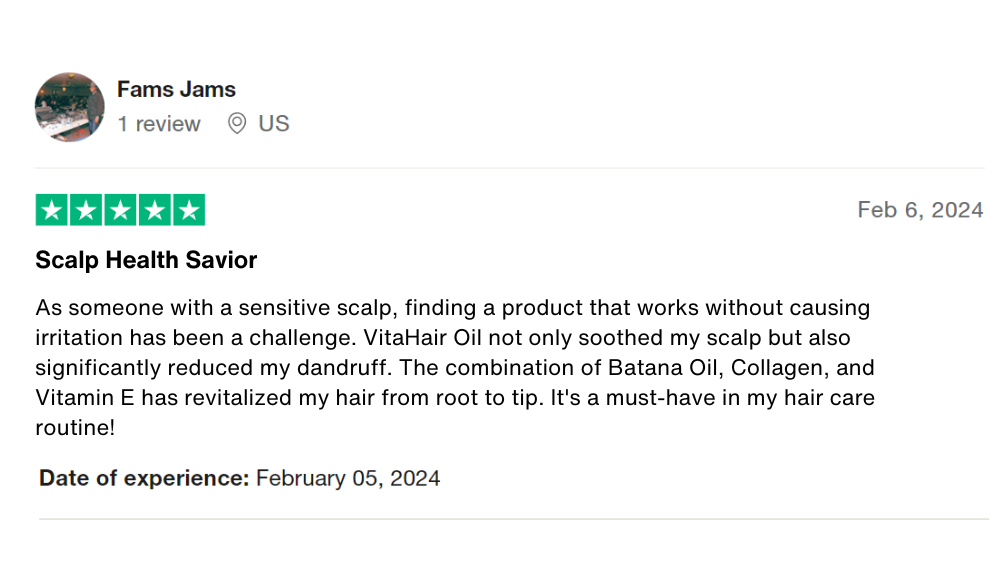Open the Fams Jams reviewer name
This screenshot has width=1000, height=583.
click(x=176, y=89)
